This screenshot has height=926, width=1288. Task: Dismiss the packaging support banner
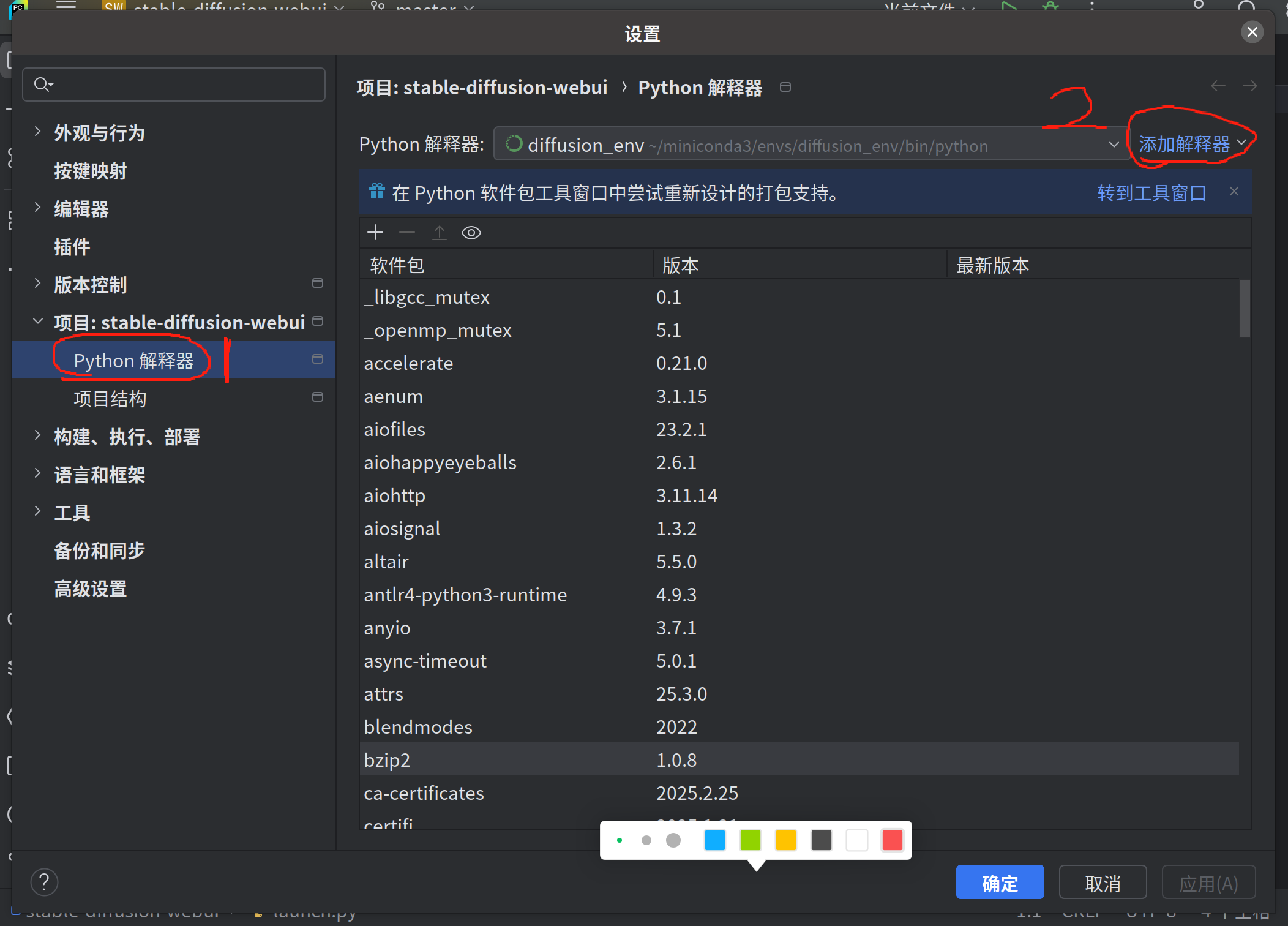[1234, 192]
